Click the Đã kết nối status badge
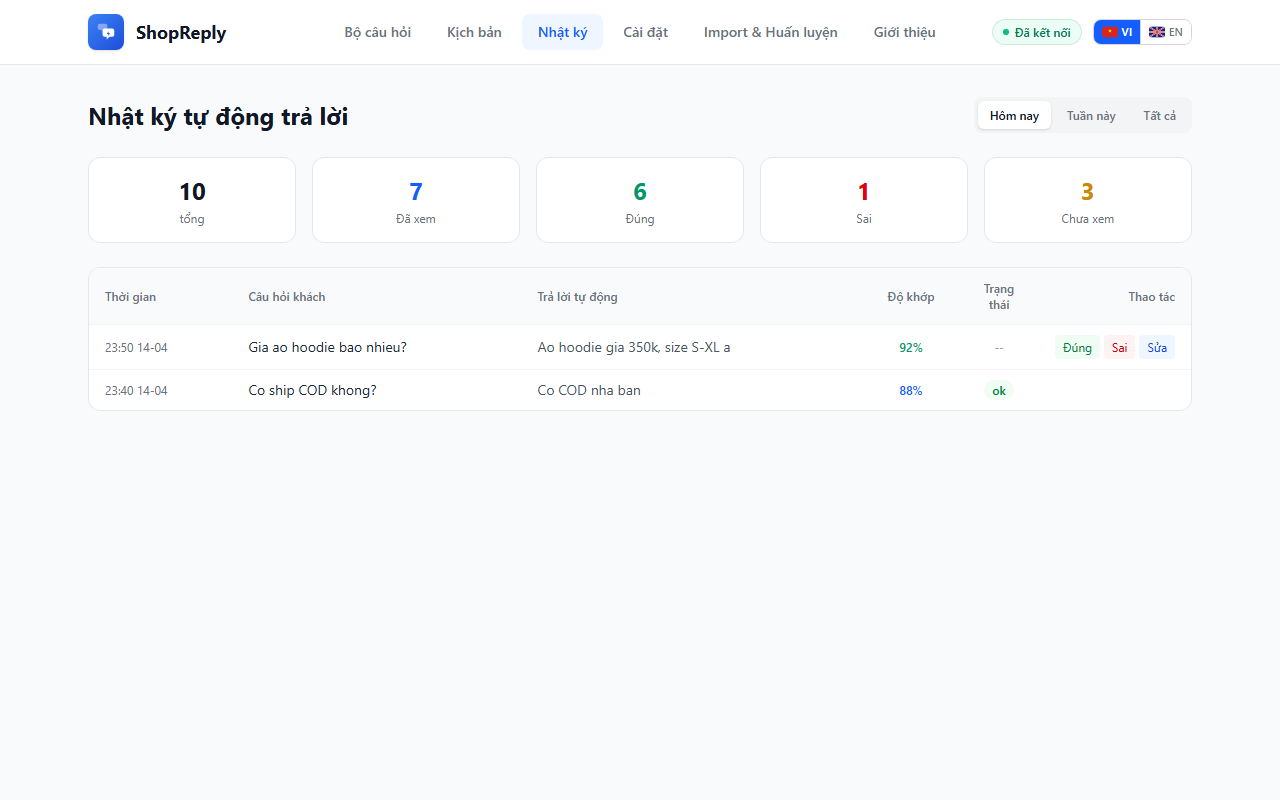 pyautogui.click(x=1036, y=31)
